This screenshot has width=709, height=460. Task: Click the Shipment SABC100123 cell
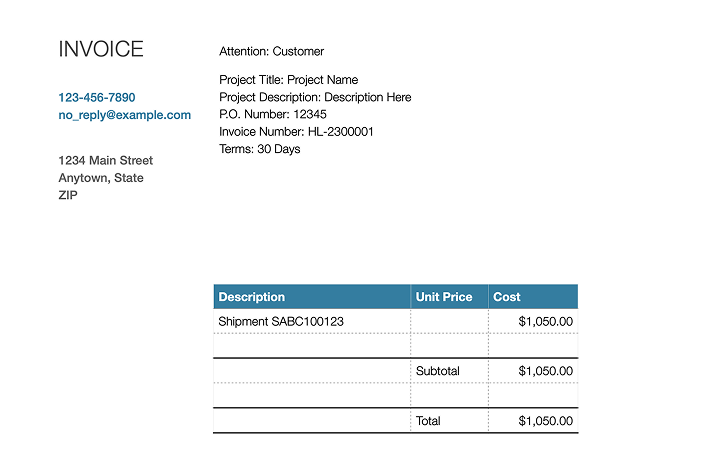click(x=281, y=322)
